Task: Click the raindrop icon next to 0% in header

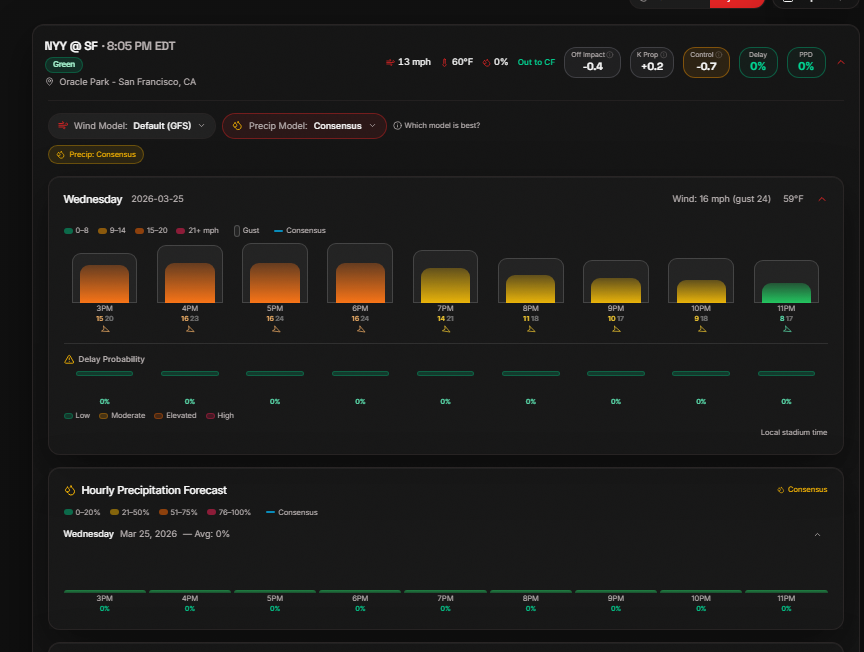Action: 486,62
